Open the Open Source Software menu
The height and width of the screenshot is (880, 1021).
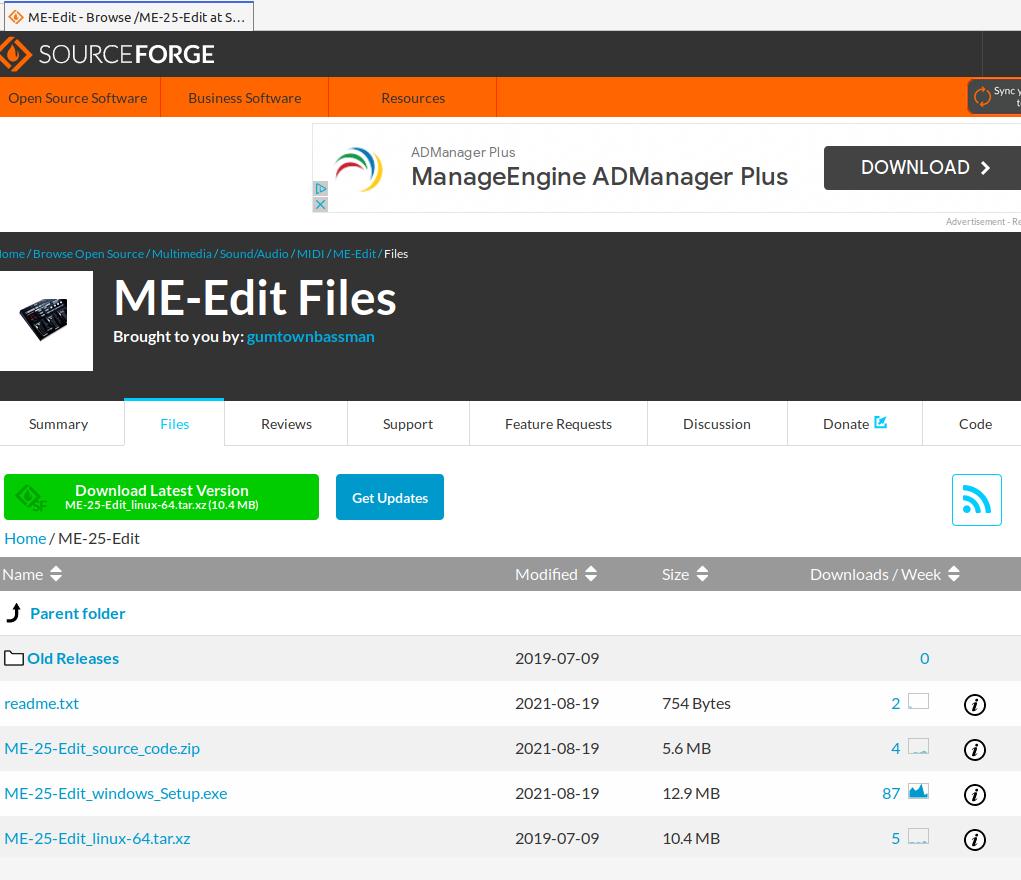78,98
